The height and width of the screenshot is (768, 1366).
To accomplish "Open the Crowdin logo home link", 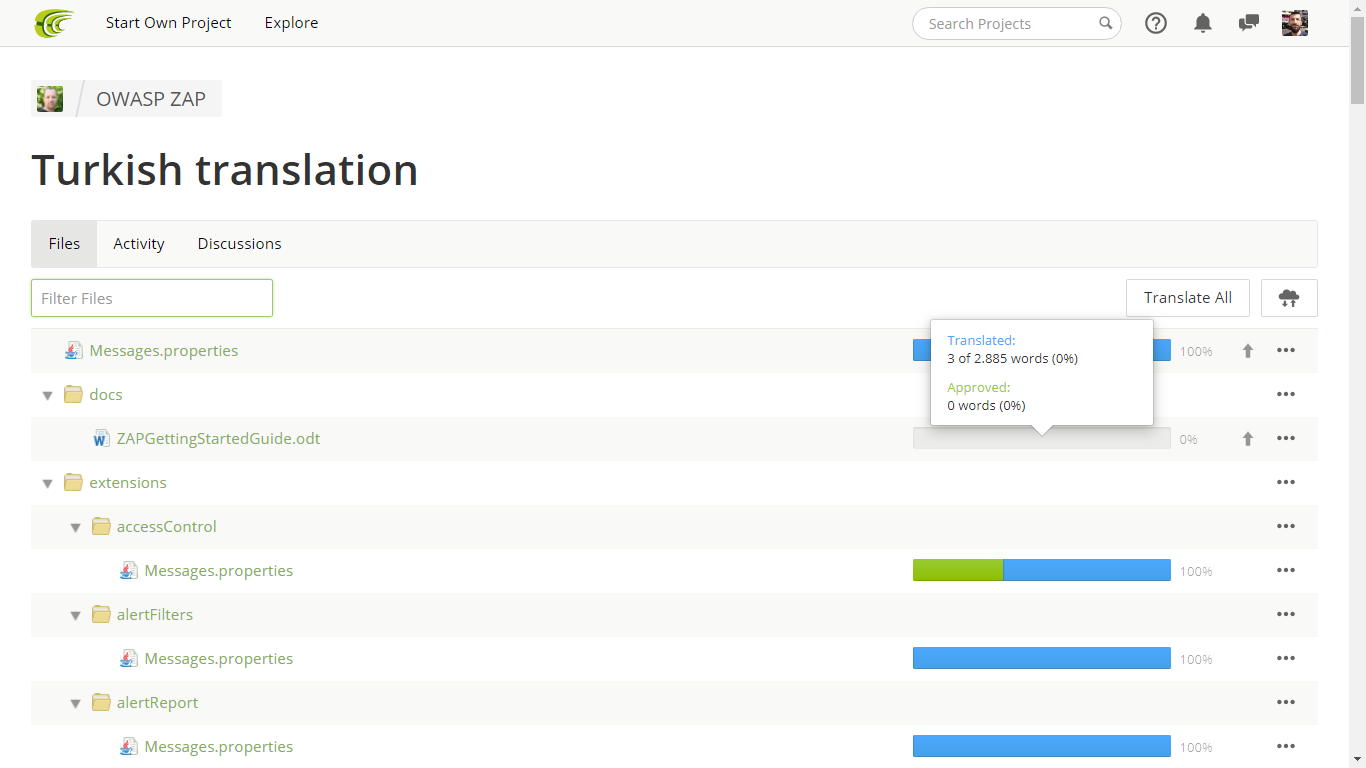I will pyautogui.click(x=54, y=23).
